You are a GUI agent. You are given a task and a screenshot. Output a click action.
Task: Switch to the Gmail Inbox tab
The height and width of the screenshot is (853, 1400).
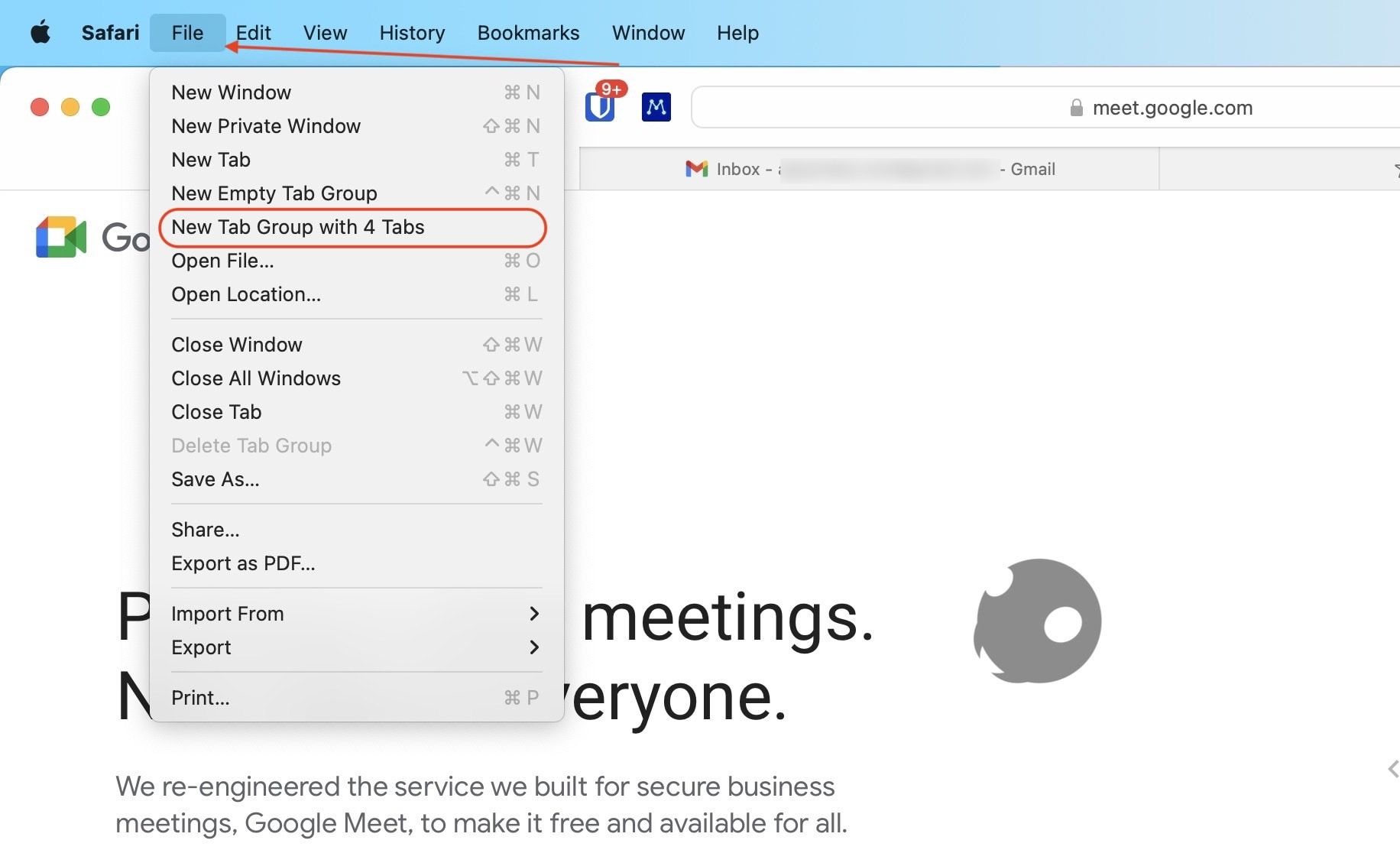click(x=869, y=169)
